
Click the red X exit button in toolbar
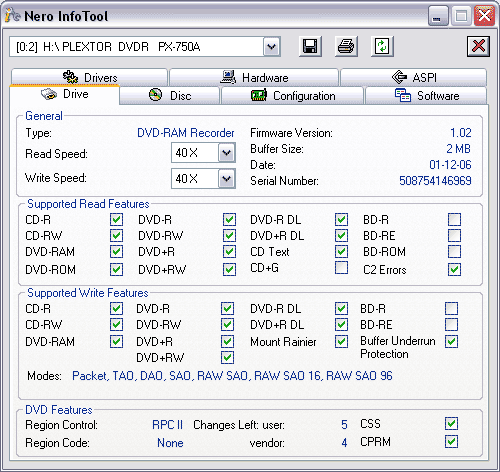coord(478,46)
